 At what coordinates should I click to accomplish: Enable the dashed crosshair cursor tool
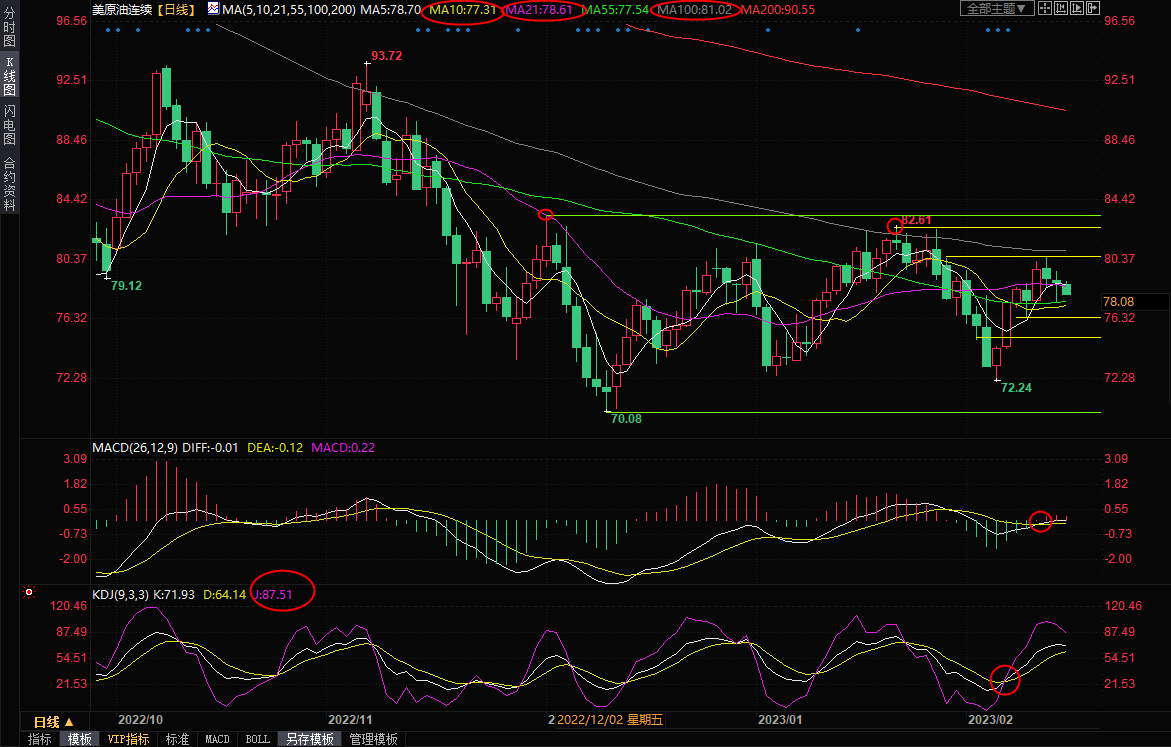tap(1045, 9)
